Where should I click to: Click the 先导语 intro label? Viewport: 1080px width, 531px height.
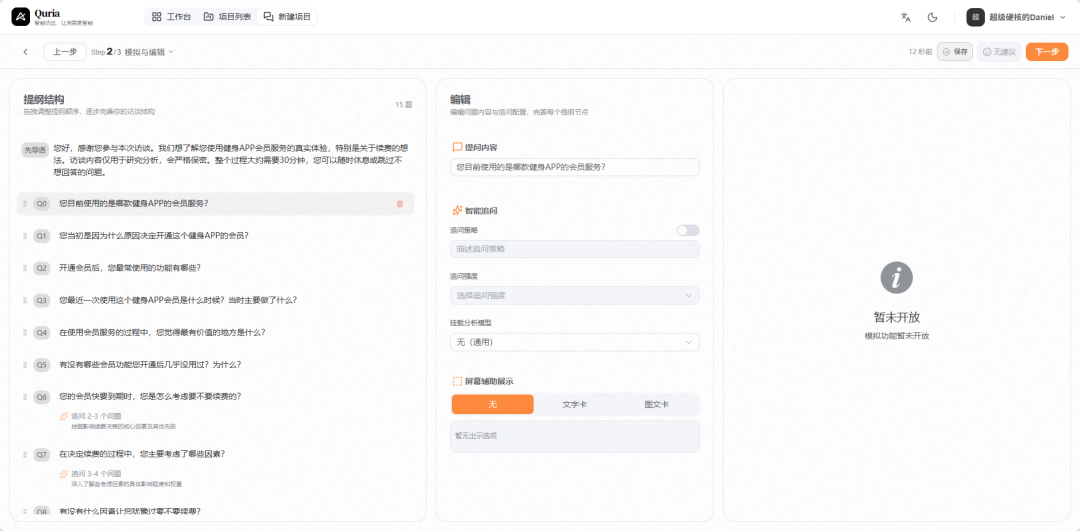click(34, 149)
